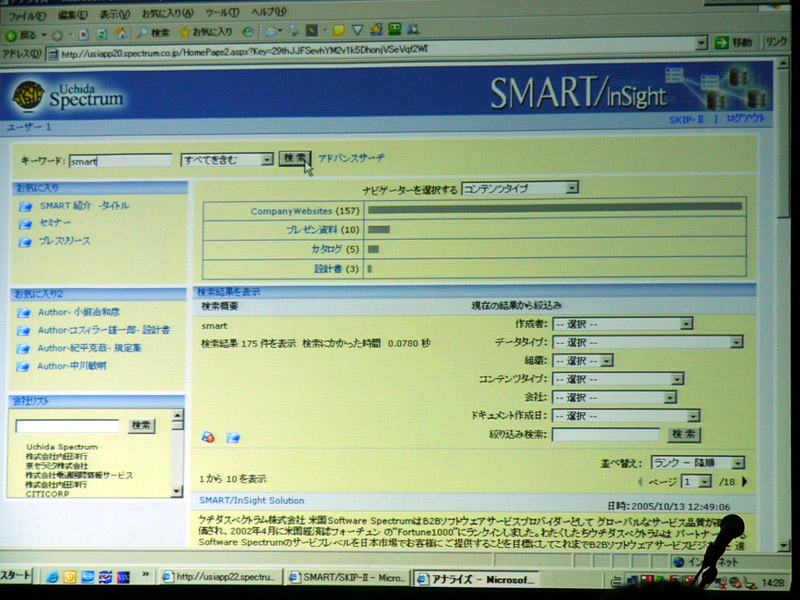The width and height of the screenshot is (800, 600).
Task: Click the ログアウト link
Action: click(x=745, y=118)
